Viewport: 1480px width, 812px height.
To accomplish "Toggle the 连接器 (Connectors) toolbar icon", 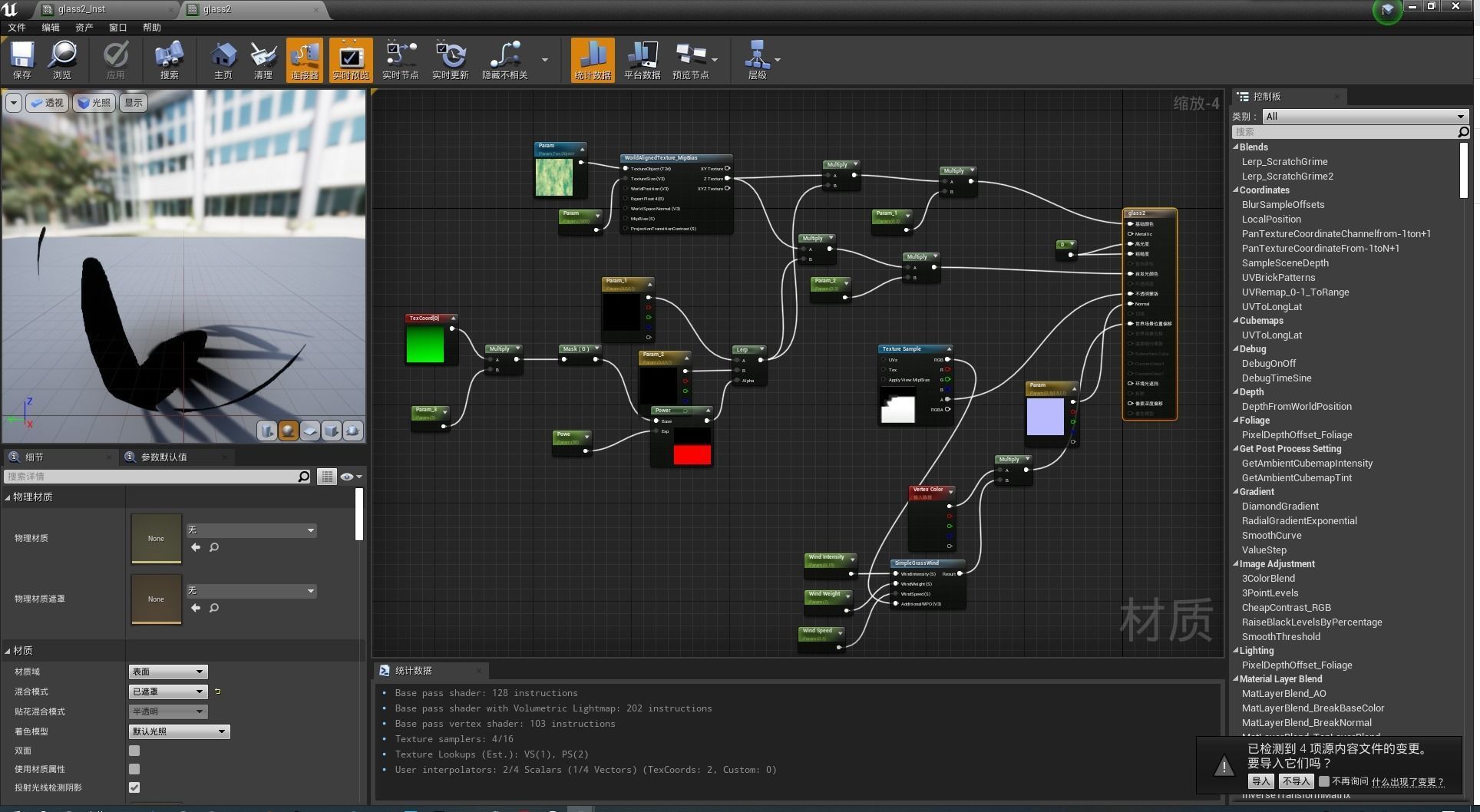I will coord(305,59).
